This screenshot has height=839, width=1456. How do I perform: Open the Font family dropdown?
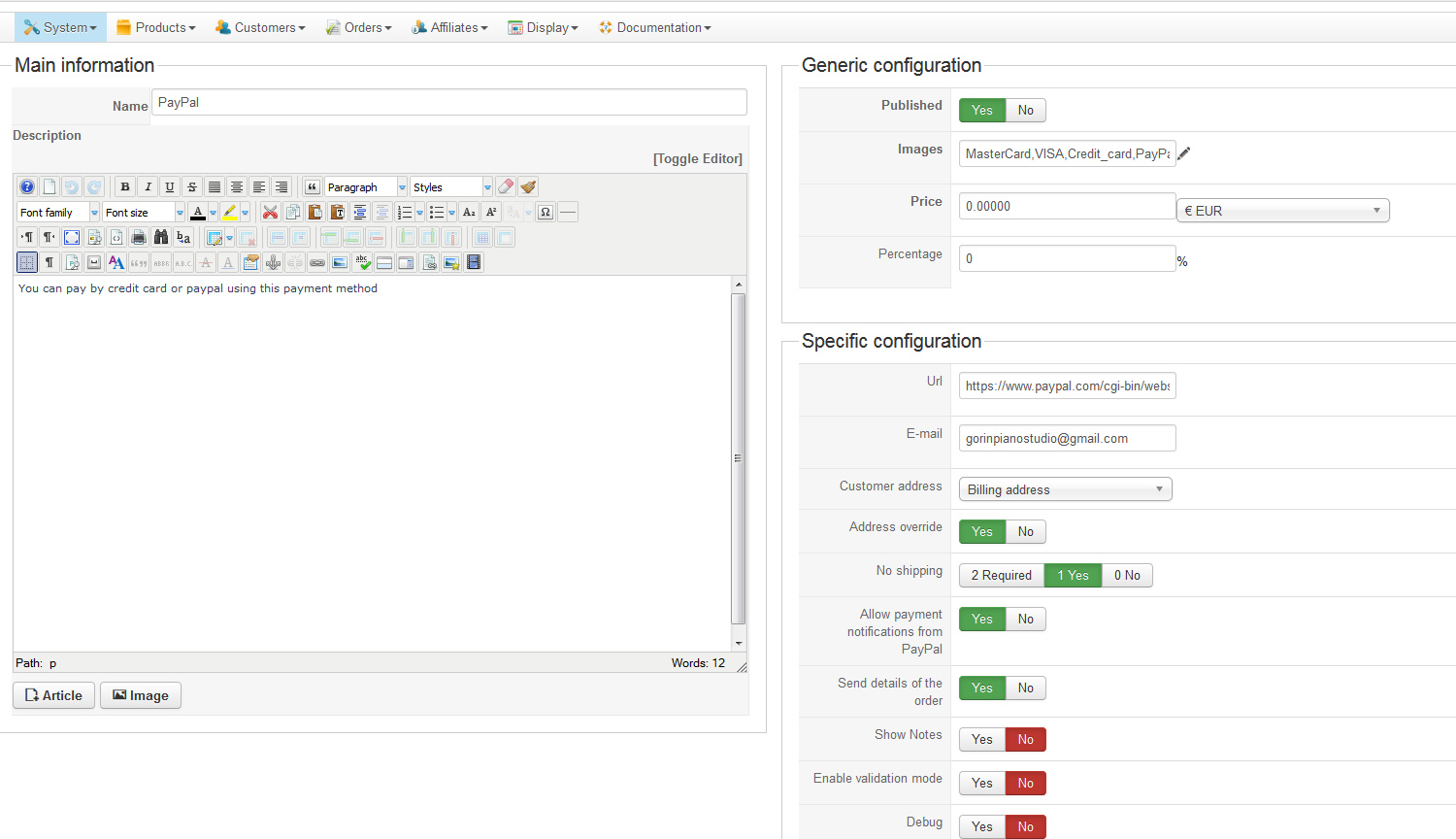click(x=58, y=213)
